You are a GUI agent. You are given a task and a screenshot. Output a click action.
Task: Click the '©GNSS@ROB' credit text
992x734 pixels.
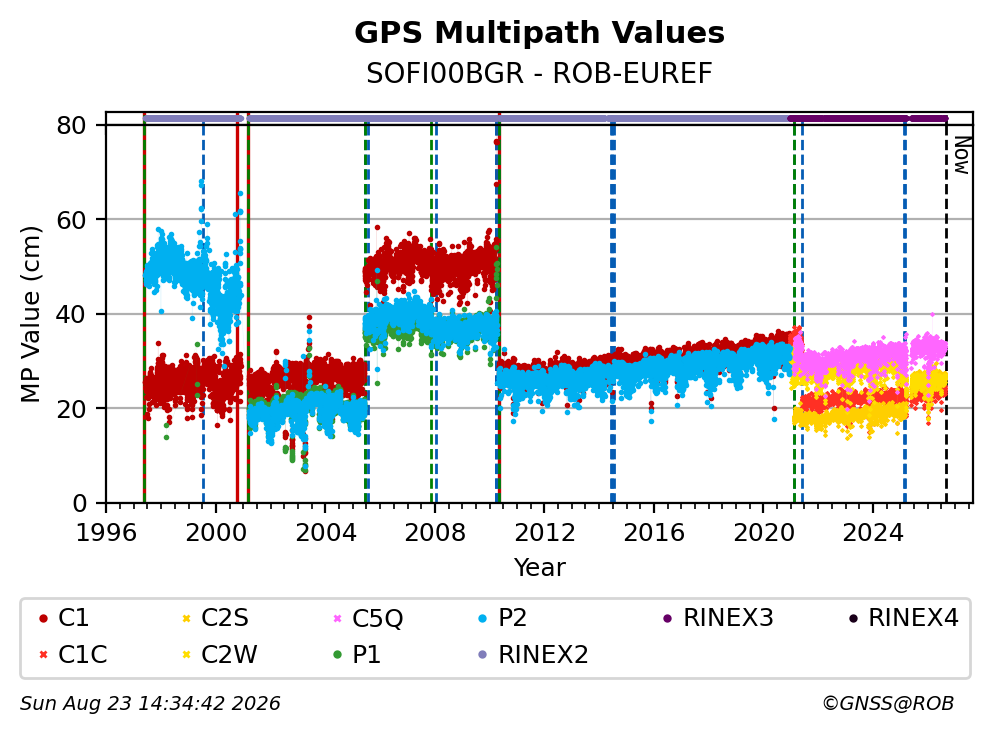[x=888, y=704]
